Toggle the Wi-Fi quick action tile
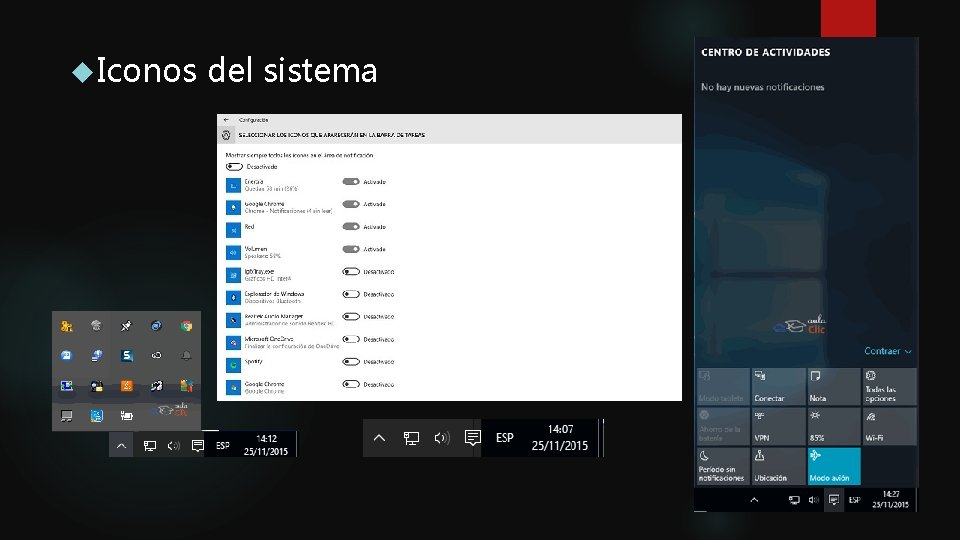Viewport: 960px width, 540px height. tap(889, 426)
